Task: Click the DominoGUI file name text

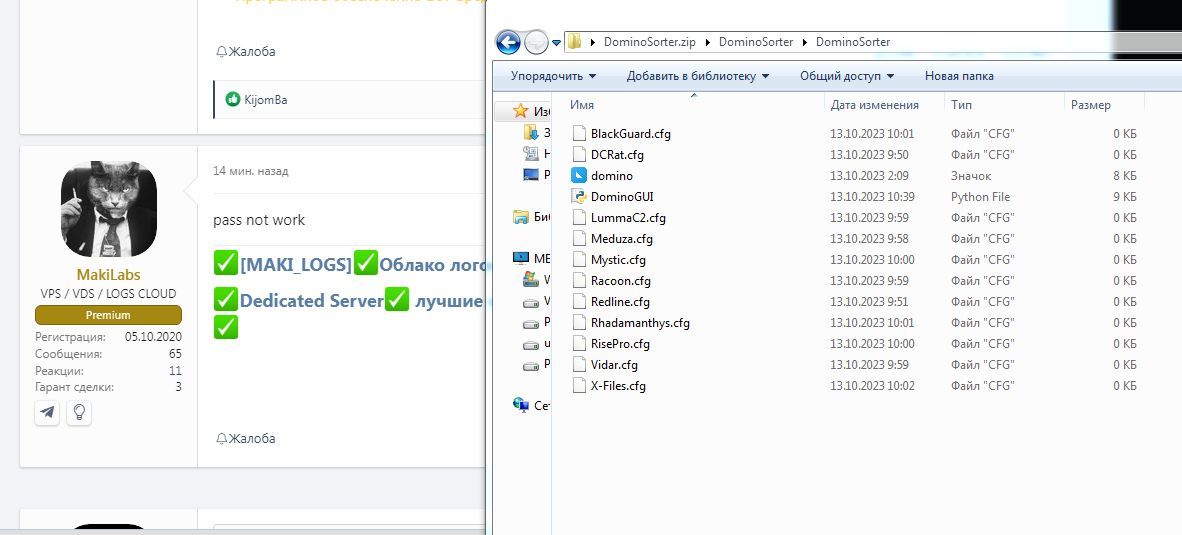Action: (622, 197)
